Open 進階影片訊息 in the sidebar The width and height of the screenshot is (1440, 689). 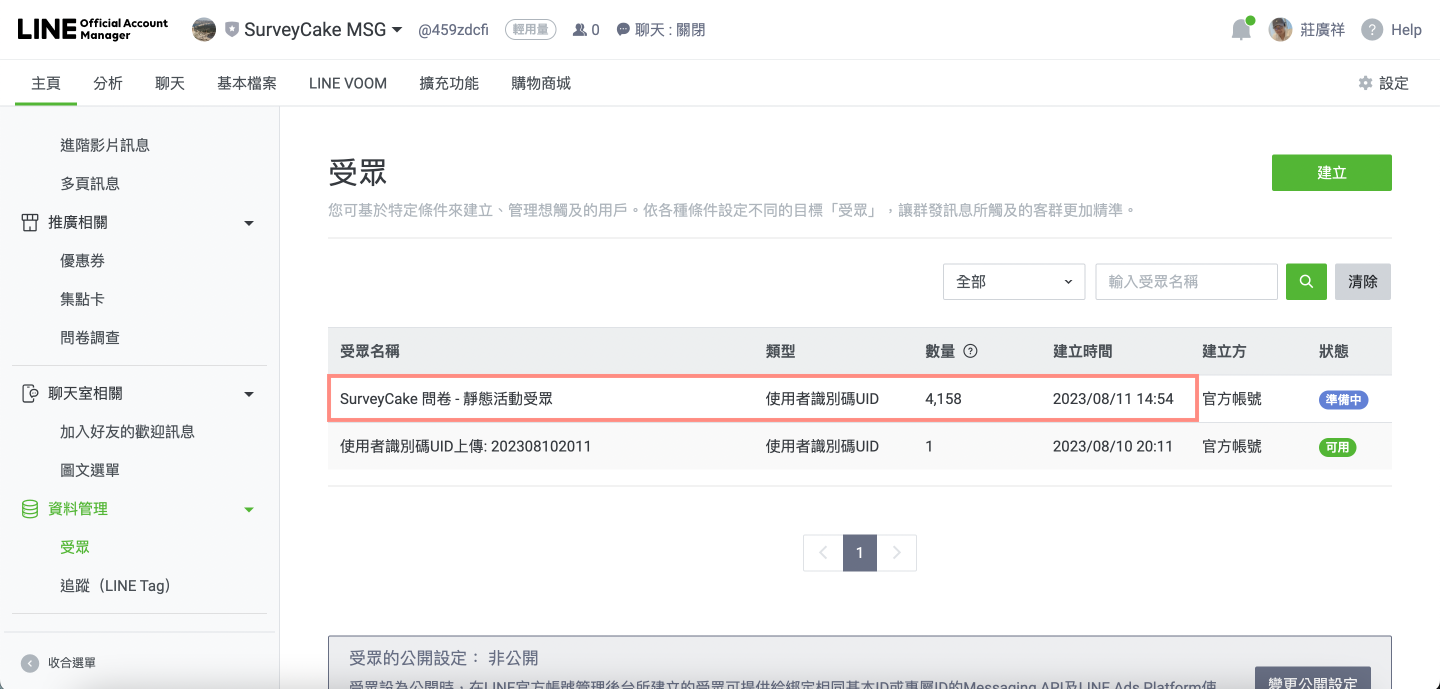(x=105, y=145)
